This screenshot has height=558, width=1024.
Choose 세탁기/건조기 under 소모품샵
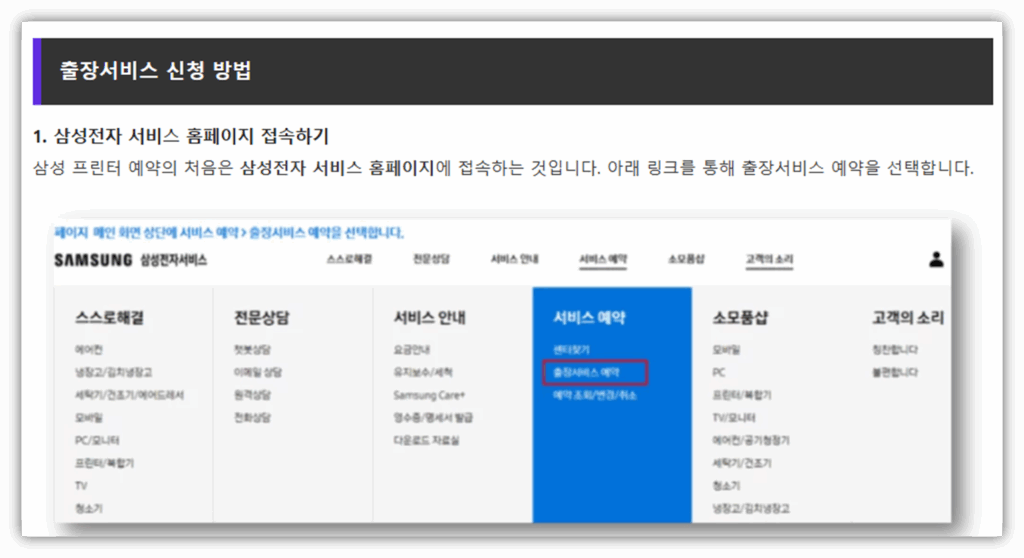pos(742,463)
